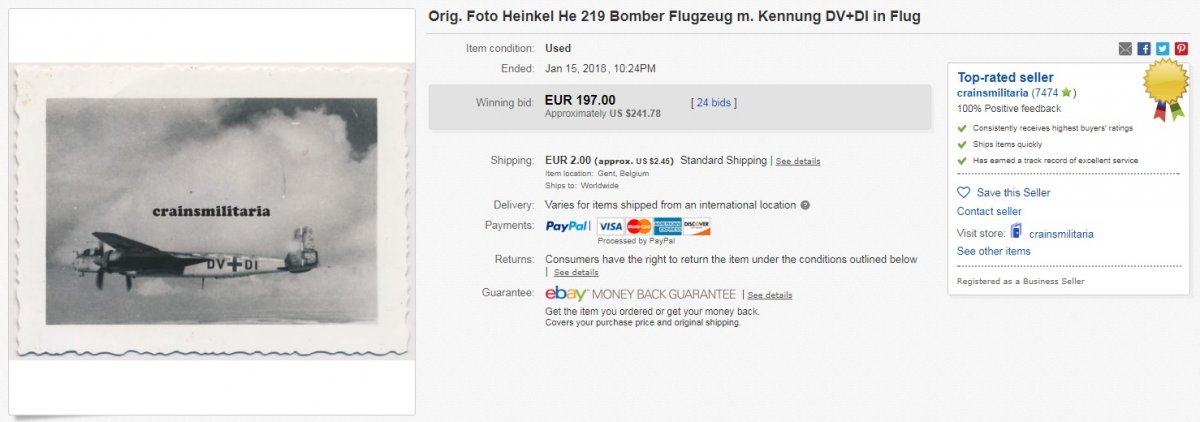Click the PayPal logo in Payments

point(567,226)
